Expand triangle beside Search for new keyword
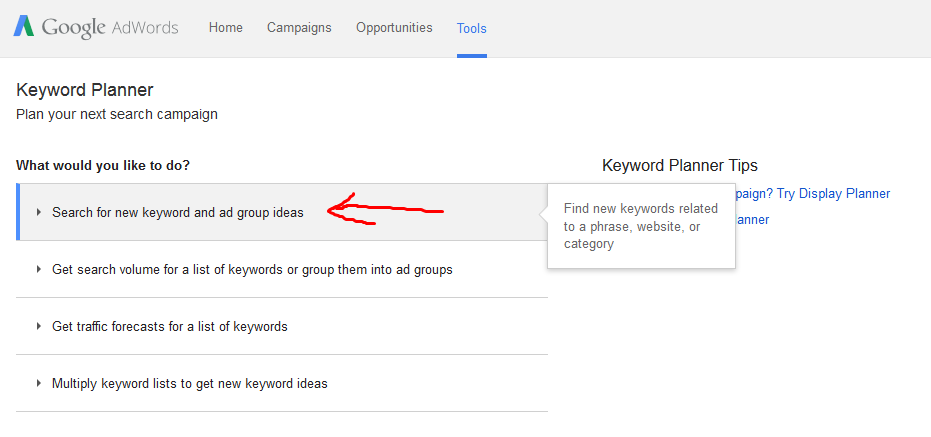 click(x=39, y=212)
